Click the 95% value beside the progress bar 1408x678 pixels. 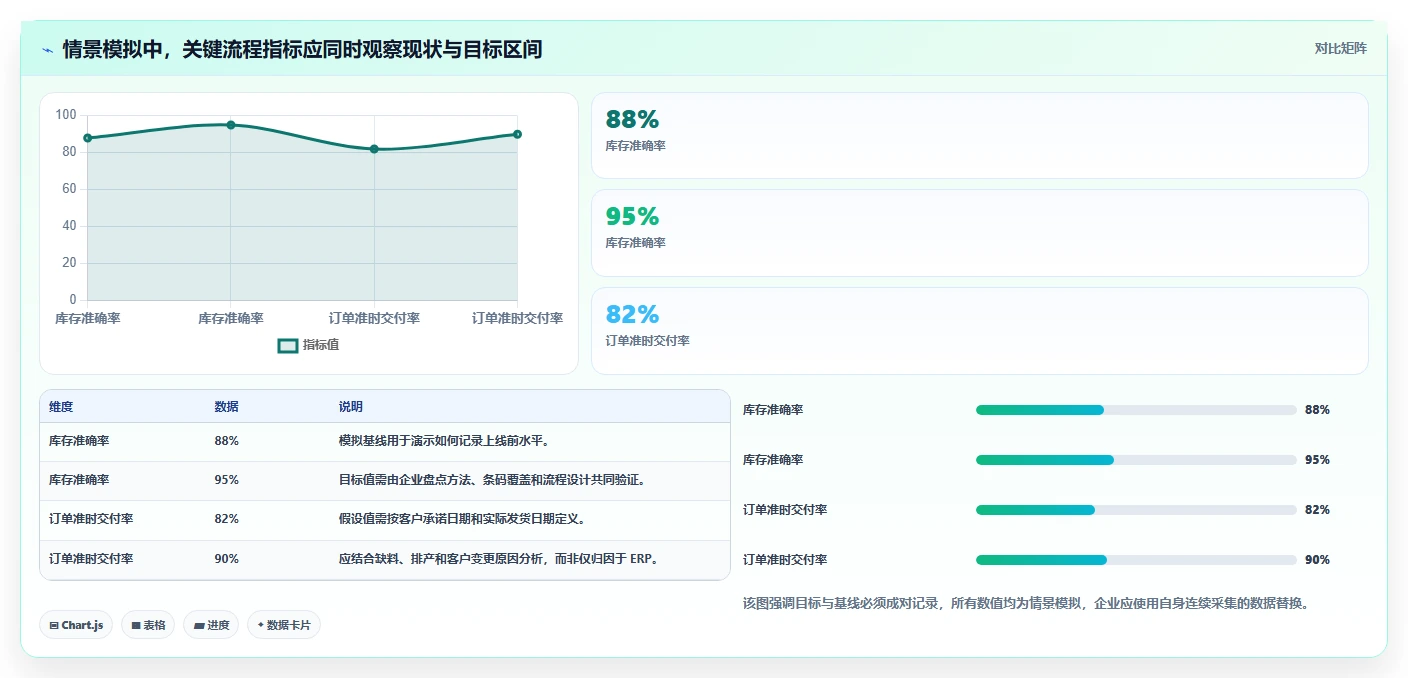pos(1317,460)
